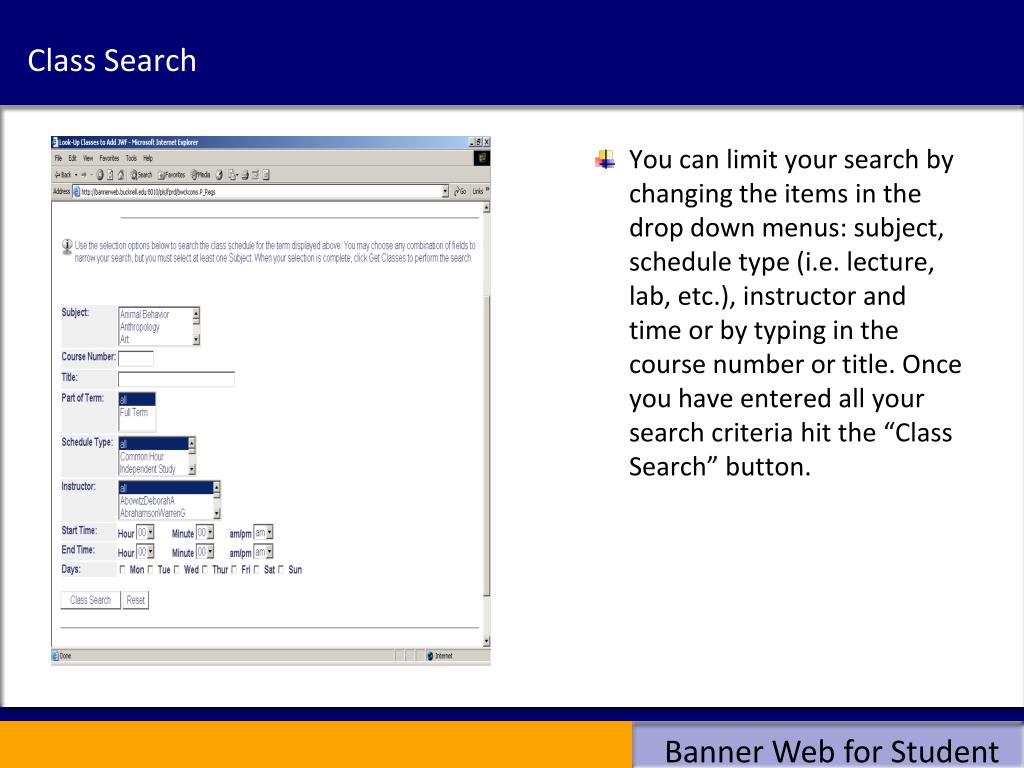The height and width of the screenshot is (768, 1024).
Task: Click the page icon in address bar
Action: point(76,192)
